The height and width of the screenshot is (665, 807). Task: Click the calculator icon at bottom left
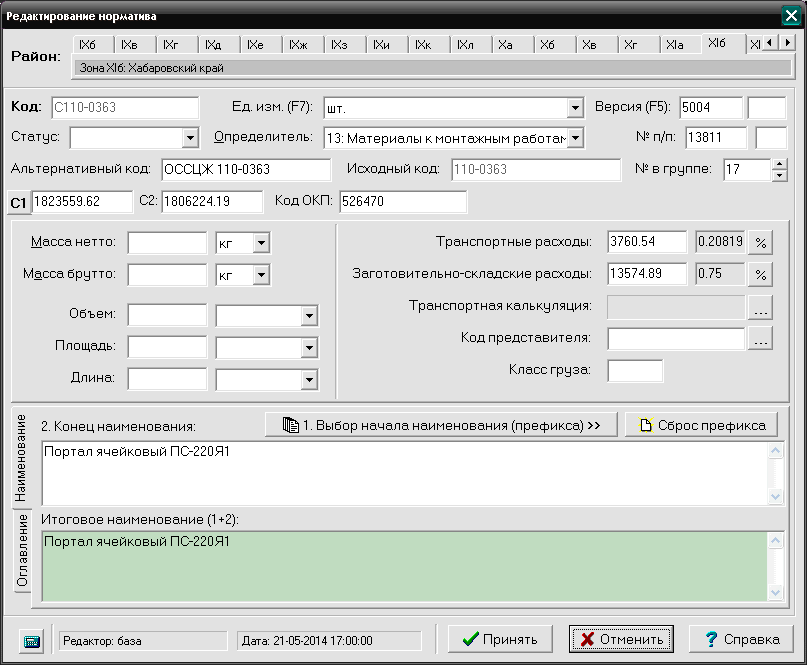(32, 640)
